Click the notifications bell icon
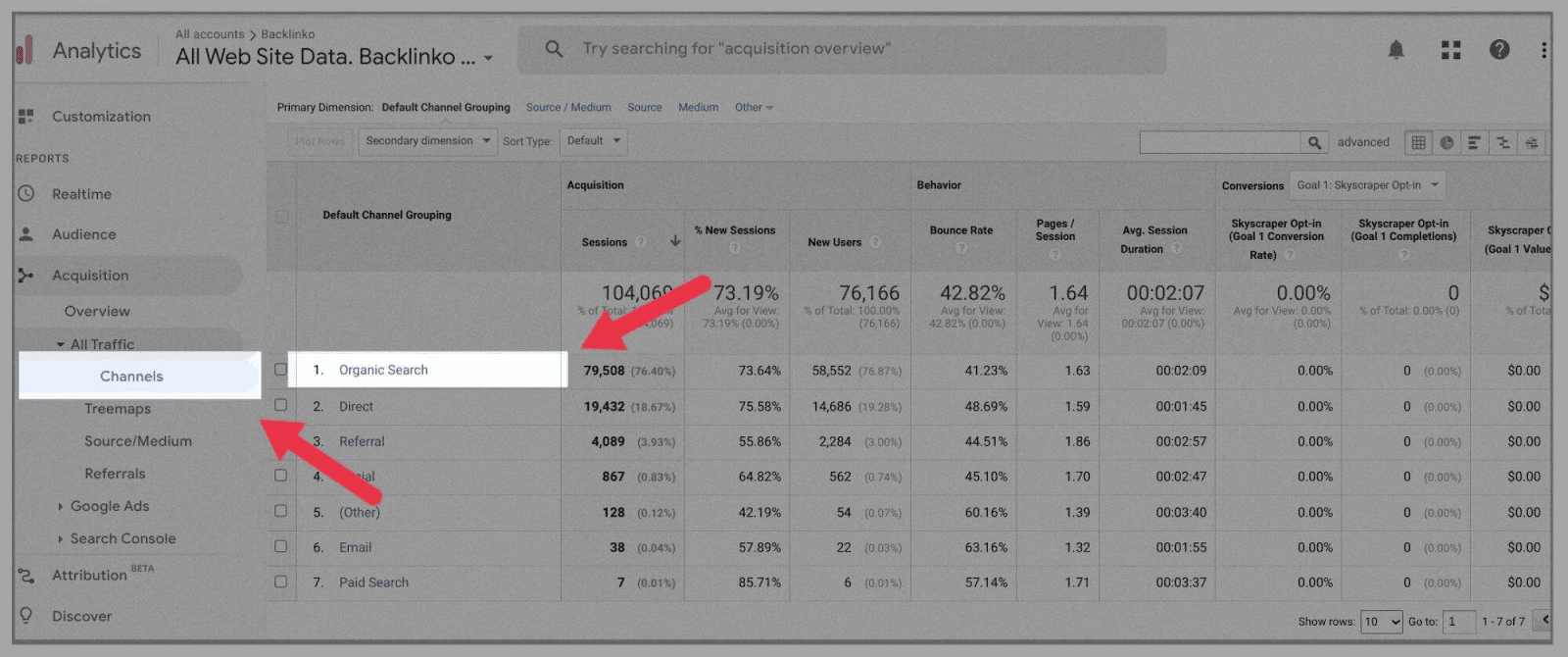The height and width of the screenshot is (657, 1568). click(x=1396, y=50)
